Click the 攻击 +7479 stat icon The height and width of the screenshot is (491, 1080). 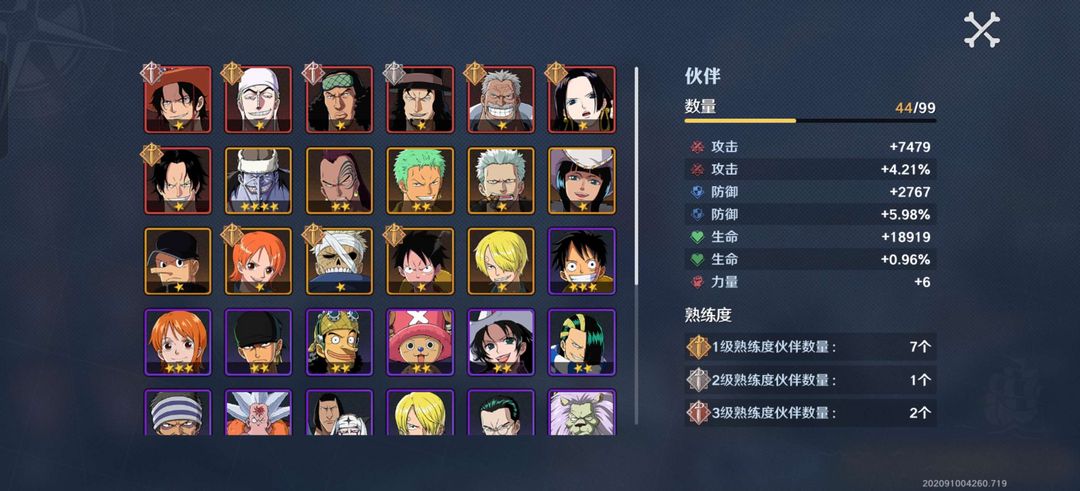[696, 147]
